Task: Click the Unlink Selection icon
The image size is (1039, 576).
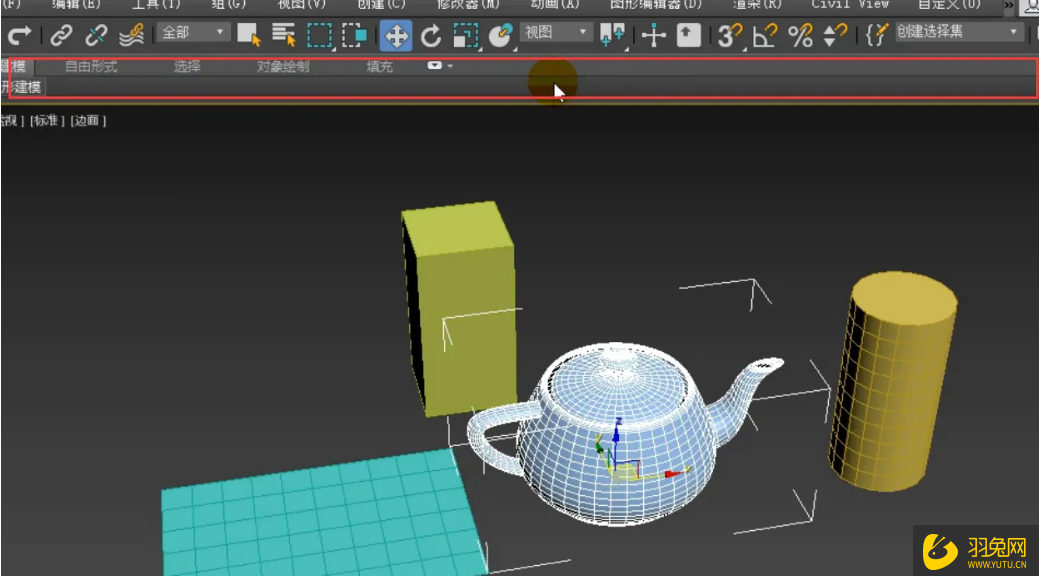Action: coord(96,35)
